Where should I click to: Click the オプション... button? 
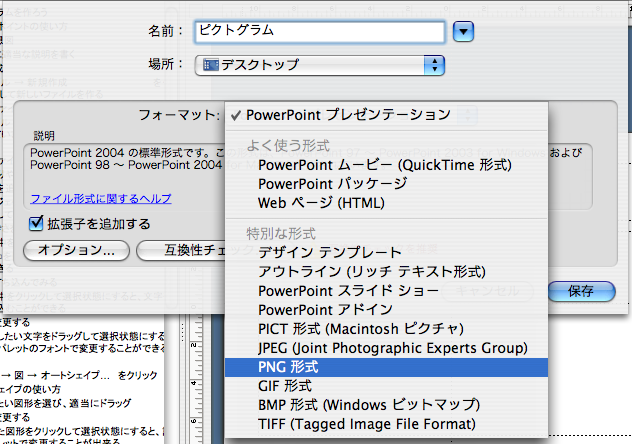[77, 251]
